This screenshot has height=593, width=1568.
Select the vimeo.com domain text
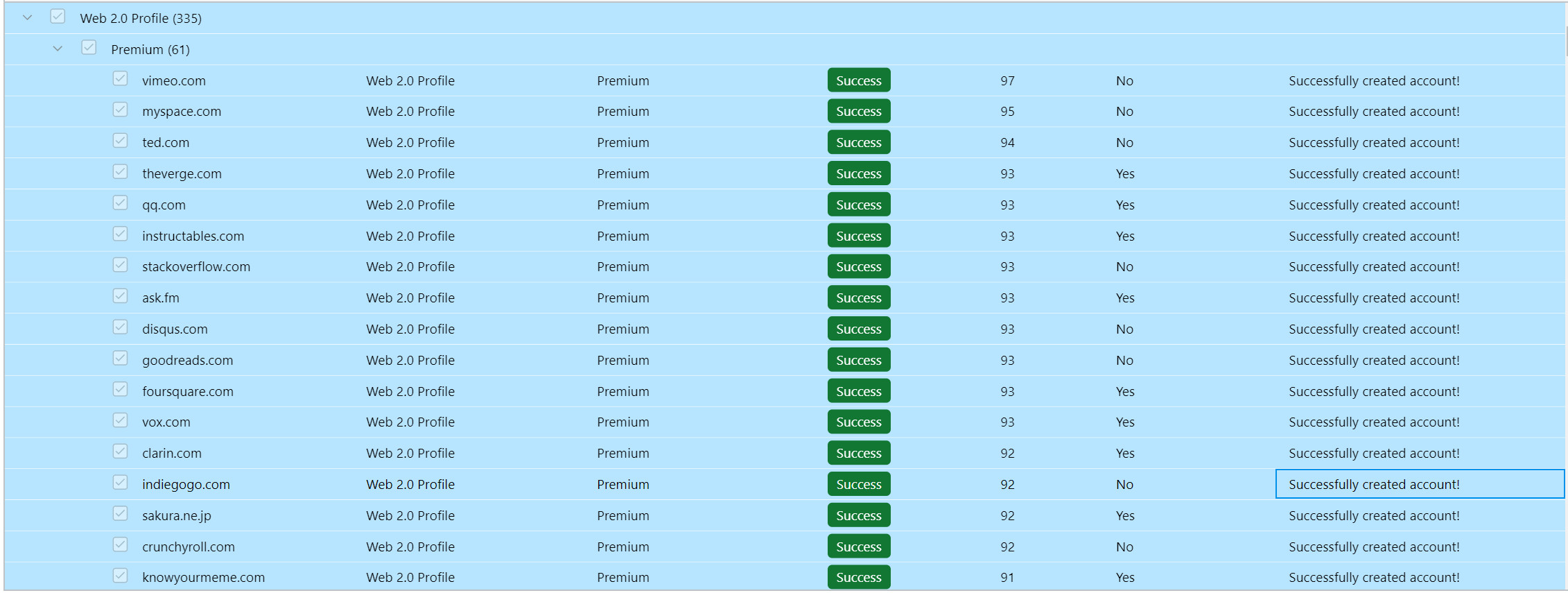point(174,81)
